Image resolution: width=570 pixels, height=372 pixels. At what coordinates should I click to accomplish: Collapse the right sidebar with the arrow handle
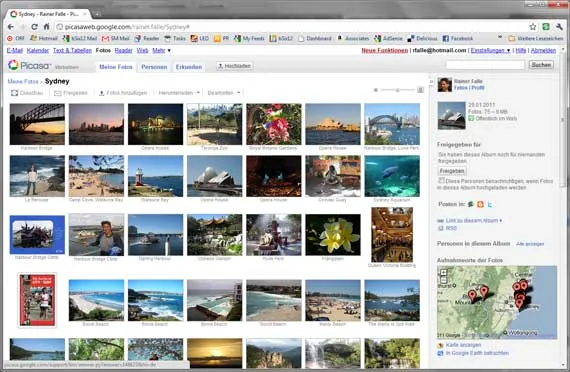click(431, 81)
